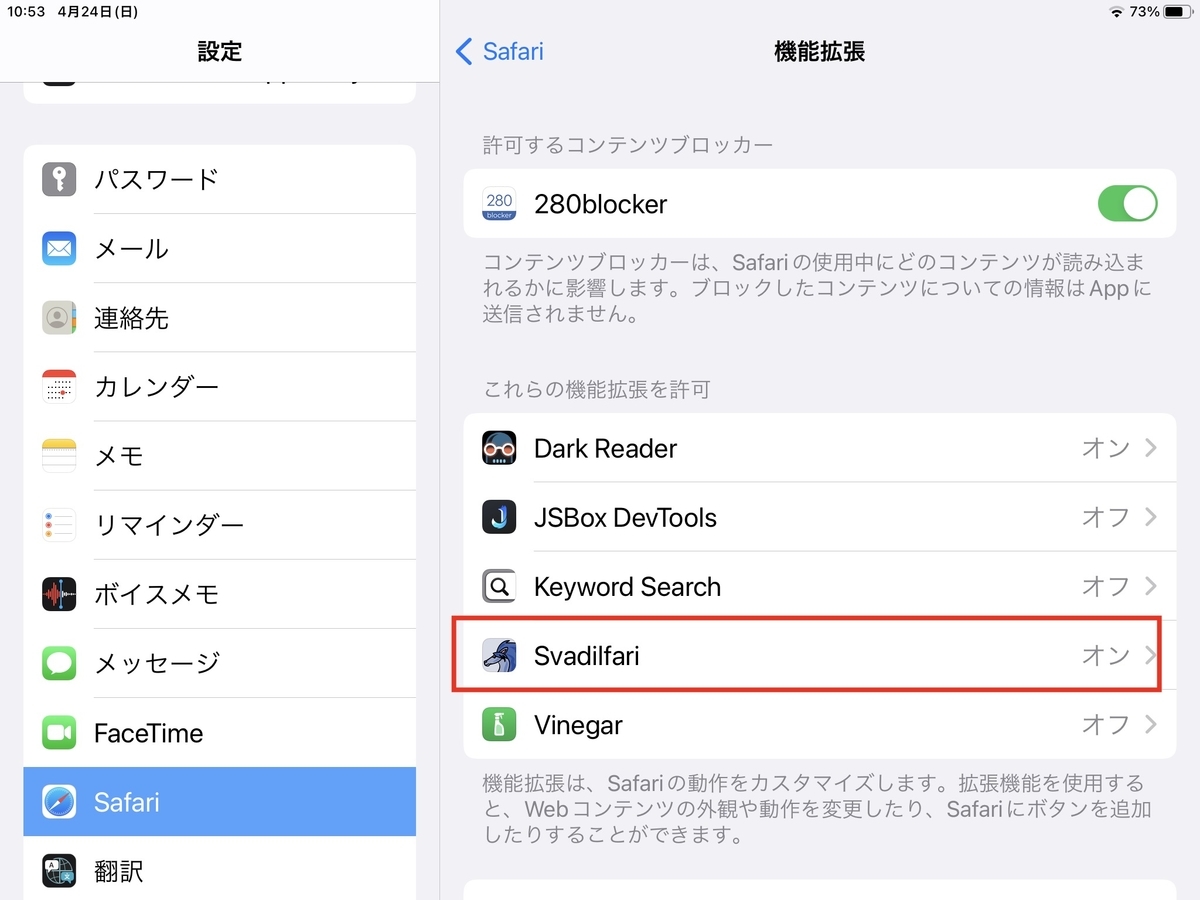
Task: Tap the オフ status of Vinegar
Action: point(1105,725)
